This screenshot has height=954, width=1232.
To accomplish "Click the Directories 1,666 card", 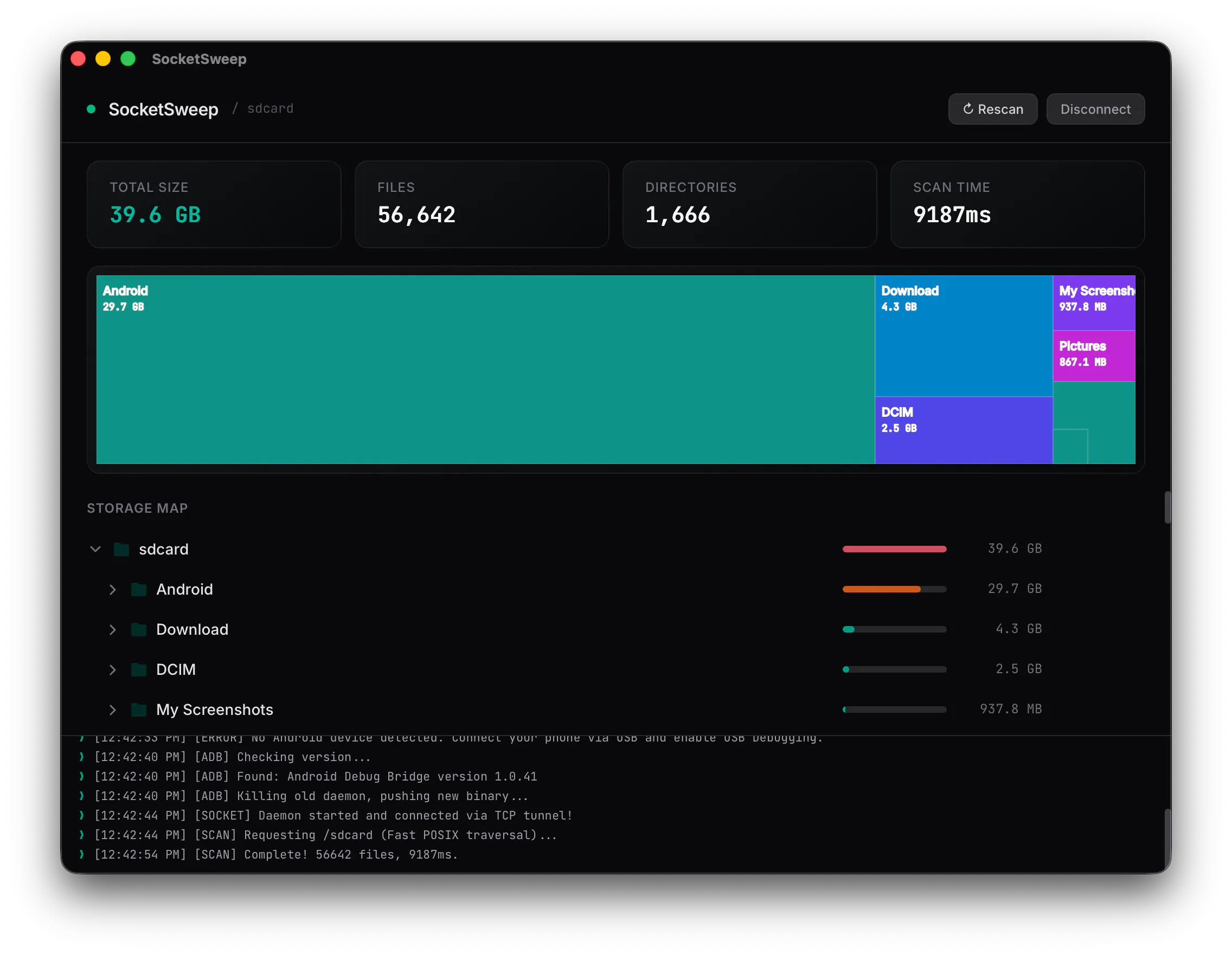I will coord(750,204).
